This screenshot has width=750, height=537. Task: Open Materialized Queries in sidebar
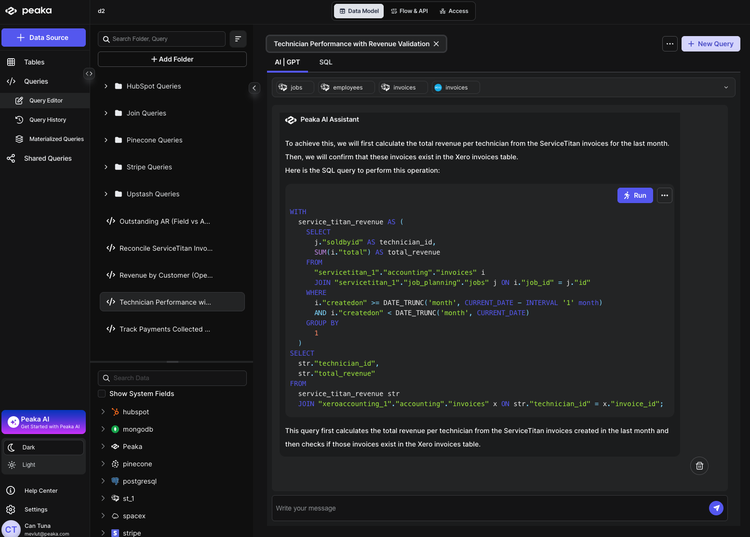tap(56, 139)
